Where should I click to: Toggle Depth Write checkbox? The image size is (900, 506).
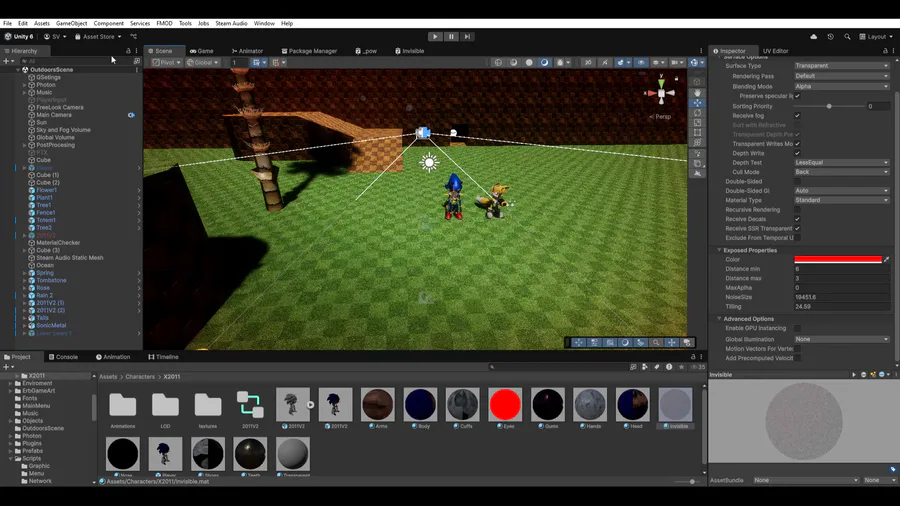click(x=797, y=153)
